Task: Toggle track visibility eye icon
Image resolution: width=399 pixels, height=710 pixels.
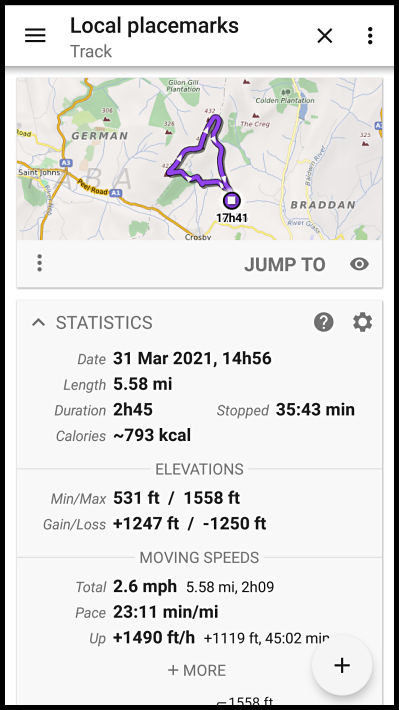Action: coord(359,264)
